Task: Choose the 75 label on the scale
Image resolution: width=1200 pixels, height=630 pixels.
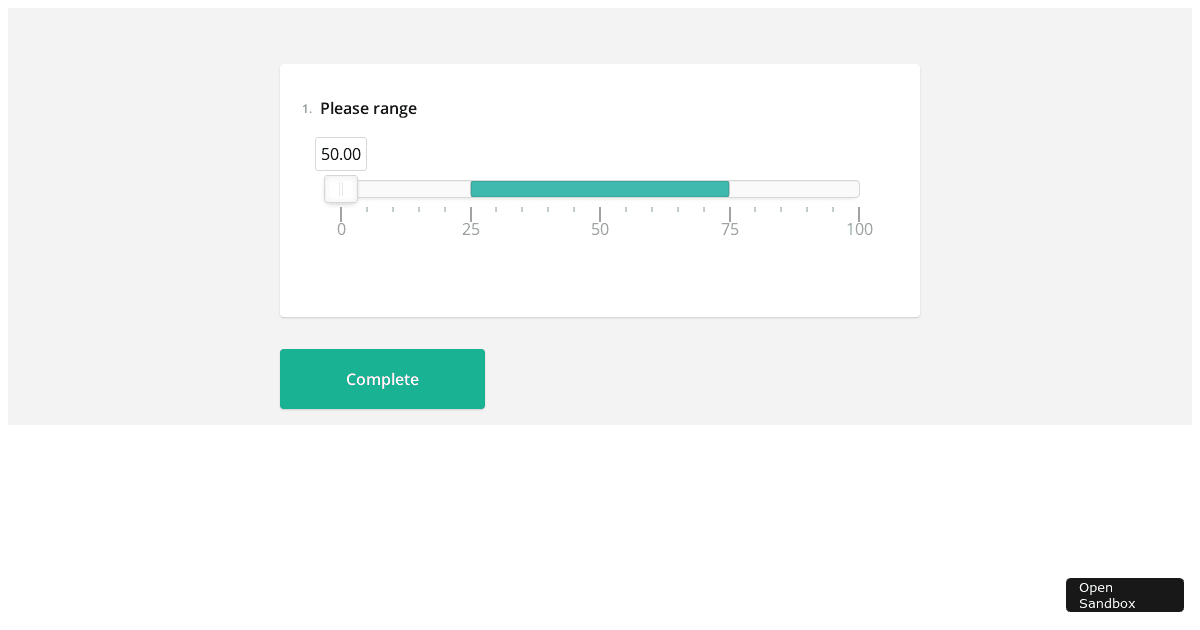Action: pos(730,230)
